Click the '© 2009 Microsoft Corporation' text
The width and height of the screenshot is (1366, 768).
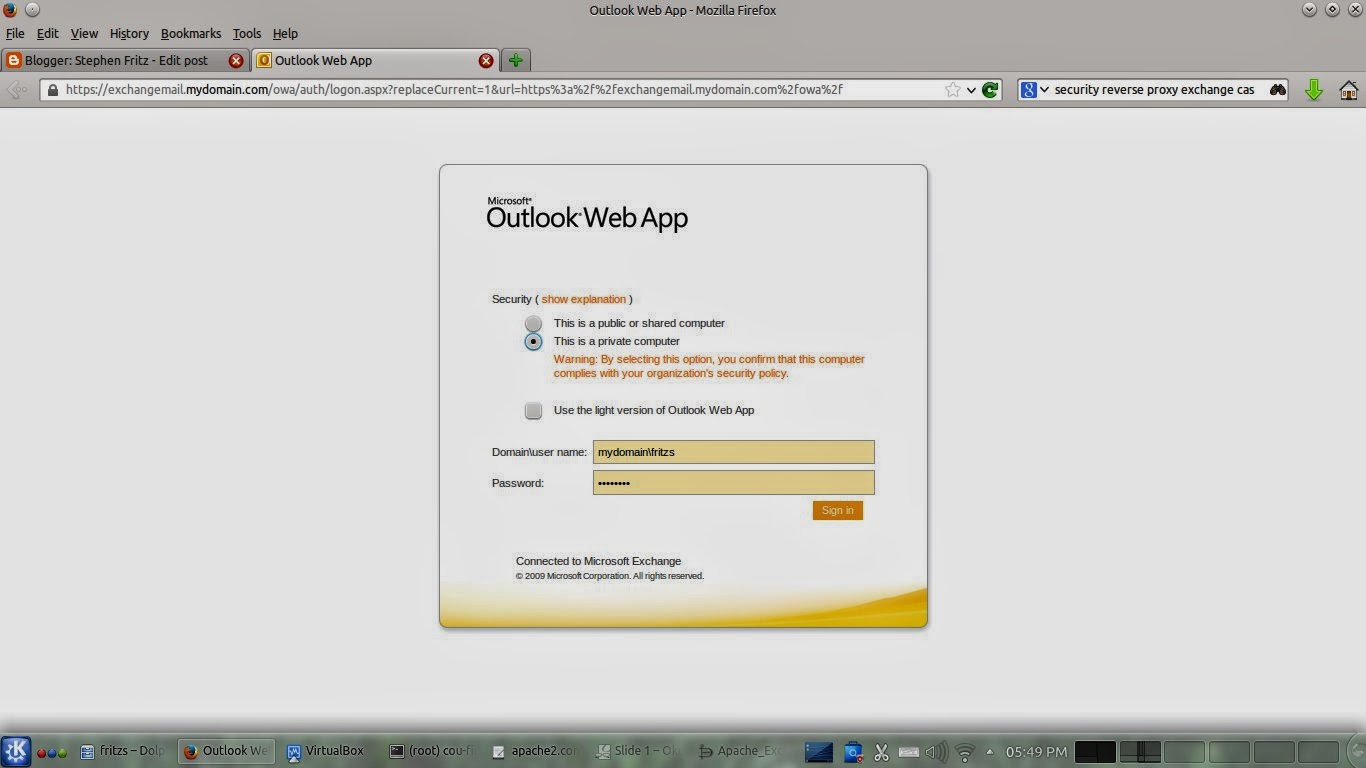click(610, 576)
